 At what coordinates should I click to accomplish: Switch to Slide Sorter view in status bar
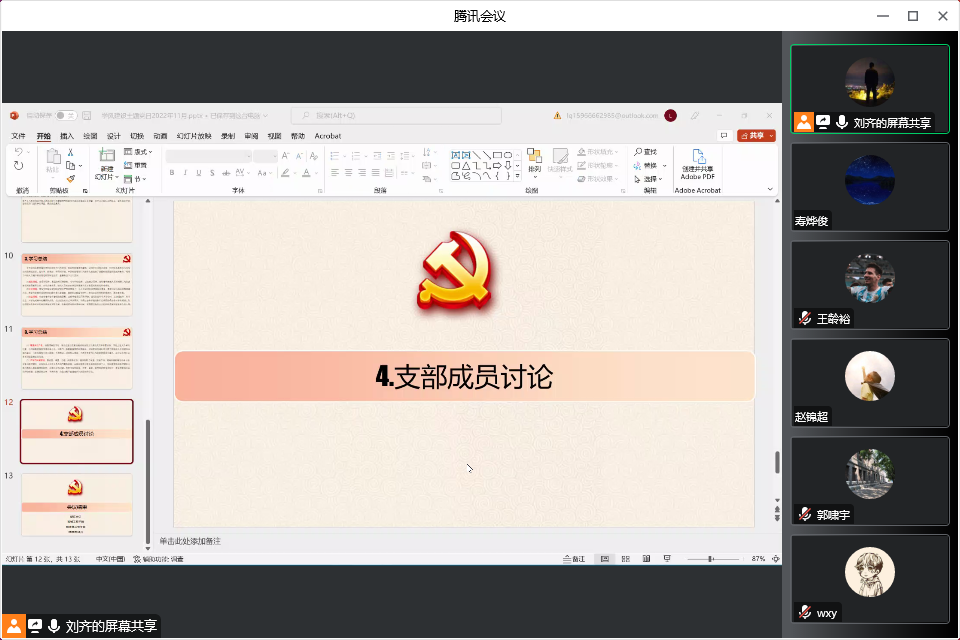pos(625,558)
